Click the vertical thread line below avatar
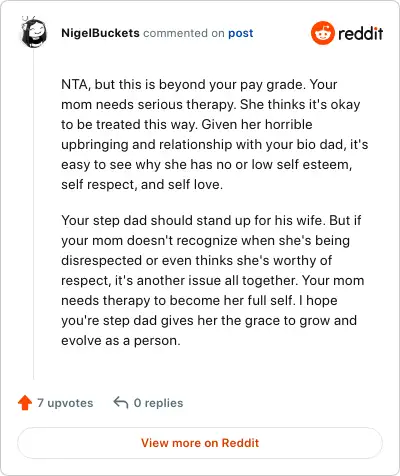400x476 pixels. [34, 214]
